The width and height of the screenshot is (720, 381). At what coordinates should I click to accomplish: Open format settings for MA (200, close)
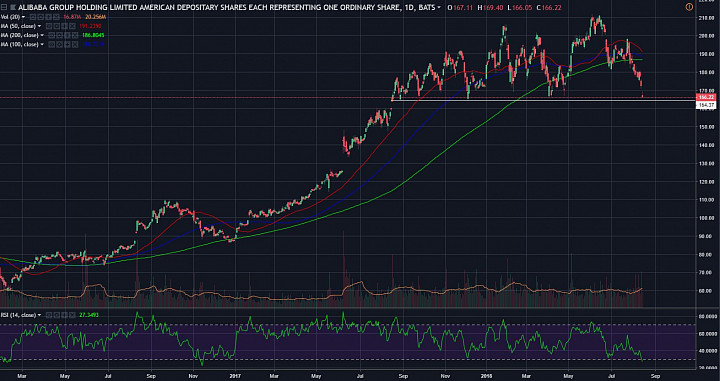coord(59,35)
